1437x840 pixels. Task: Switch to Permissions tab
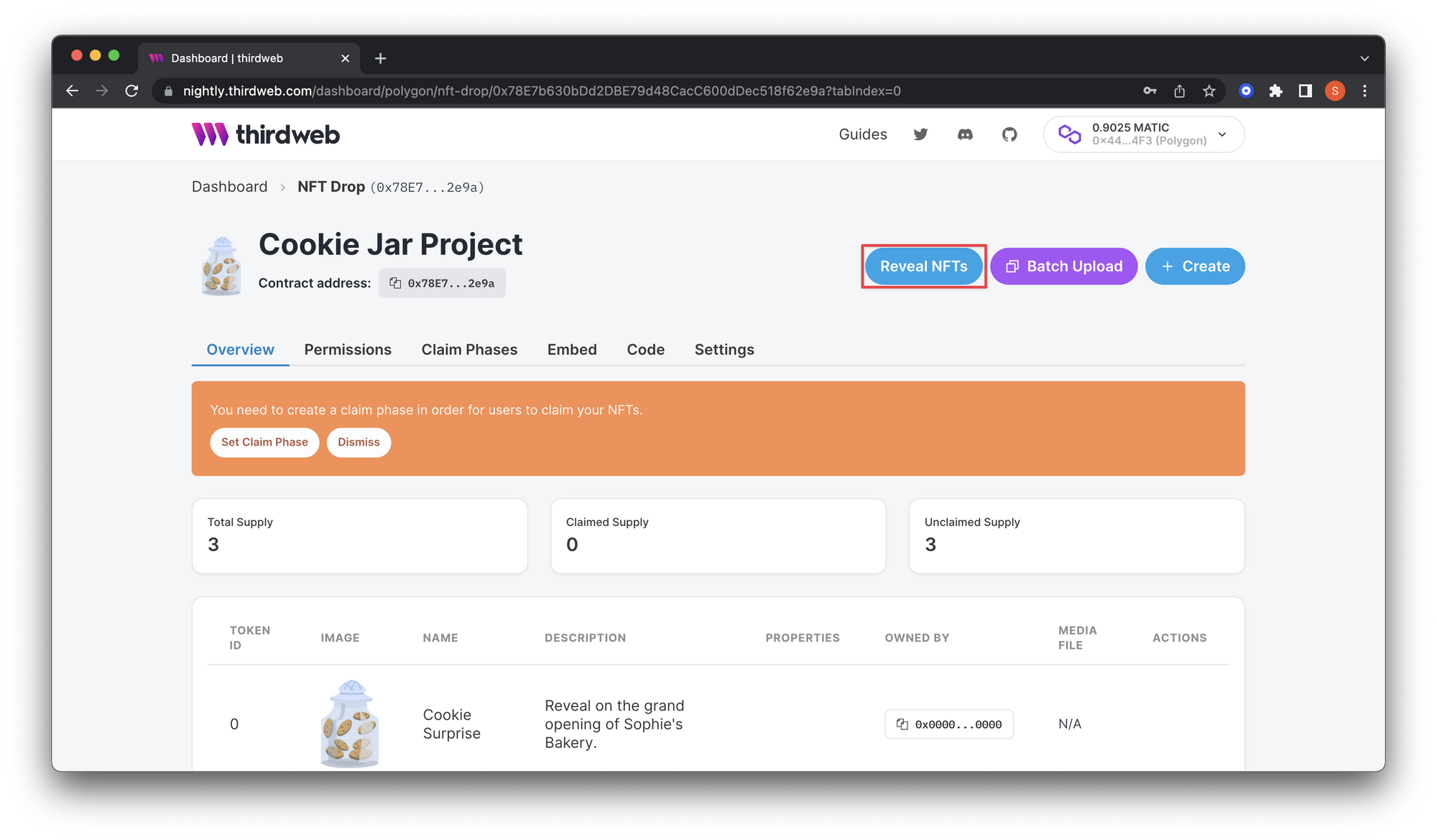coord(348,350)
